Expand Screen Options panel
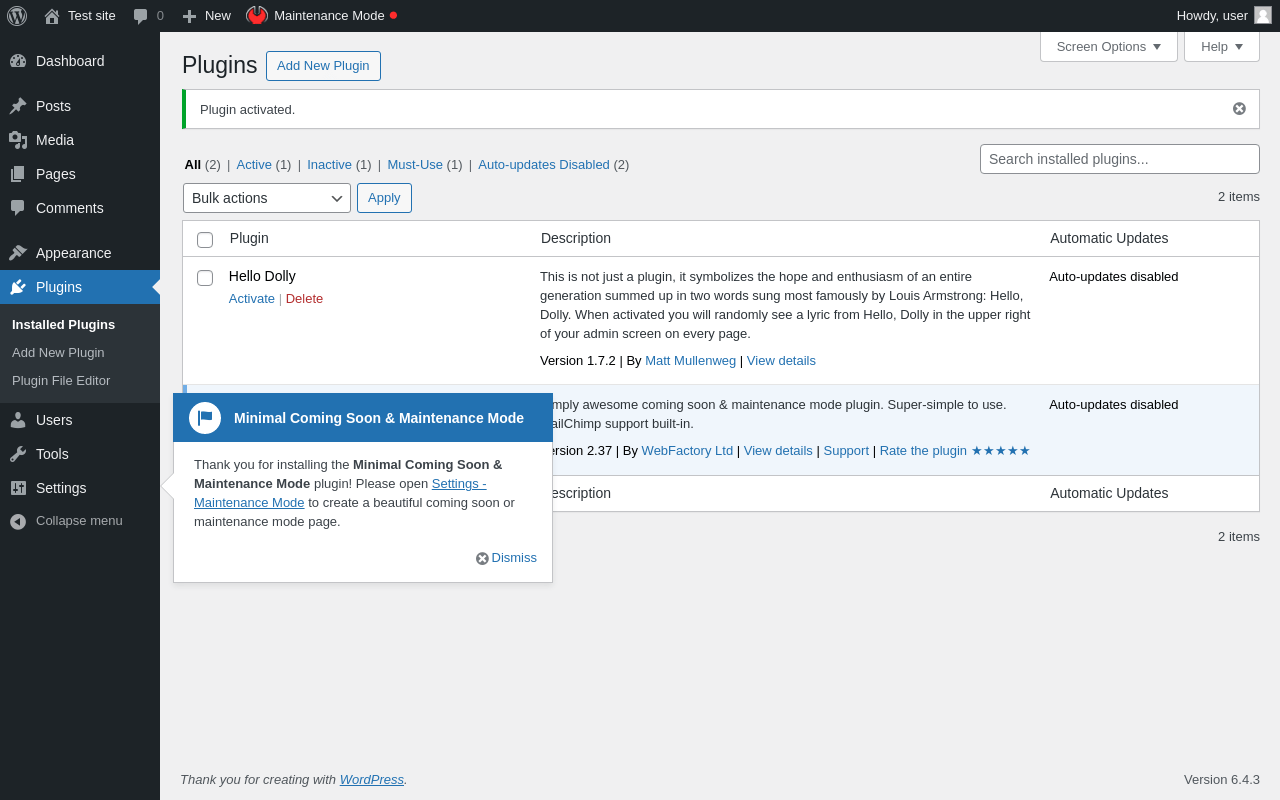Screen dimensions: 1280x800 pyautogui.click(x=1109, y=47)
